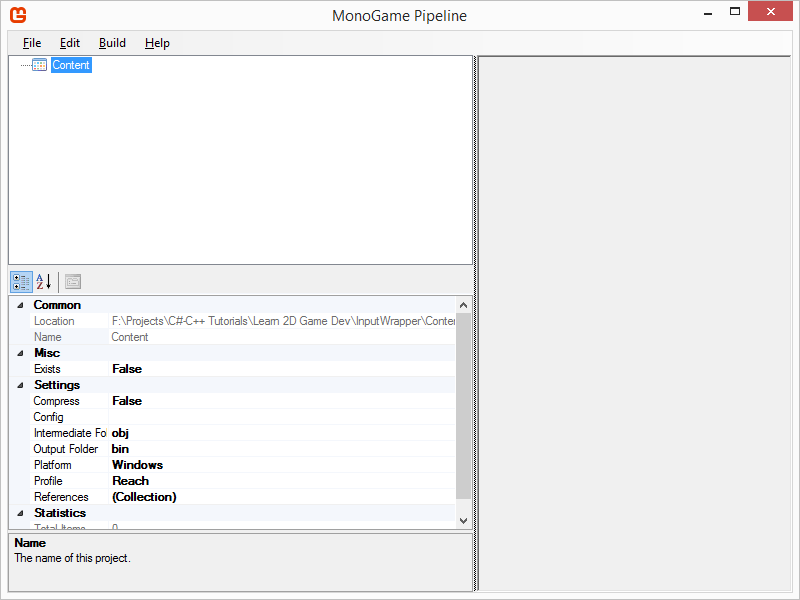Select the Intermediate Folder property label
This screenshot has width=800, height=600.
69,433
